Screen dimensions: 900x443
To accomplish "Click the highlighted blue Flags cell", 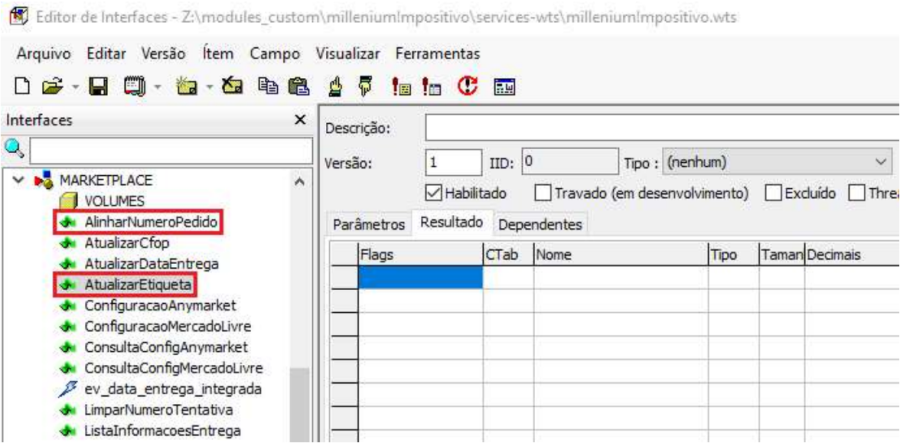I will 421,277.
